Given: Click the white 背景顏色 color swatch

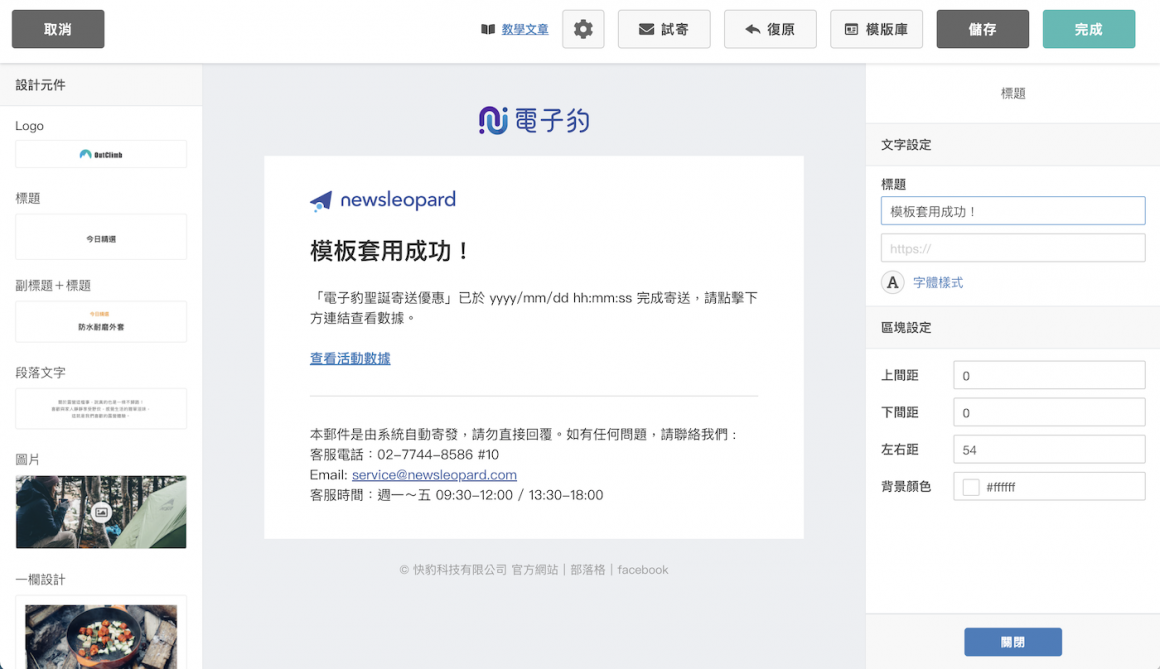Looking at the screenshot, I should coord(969,486).
